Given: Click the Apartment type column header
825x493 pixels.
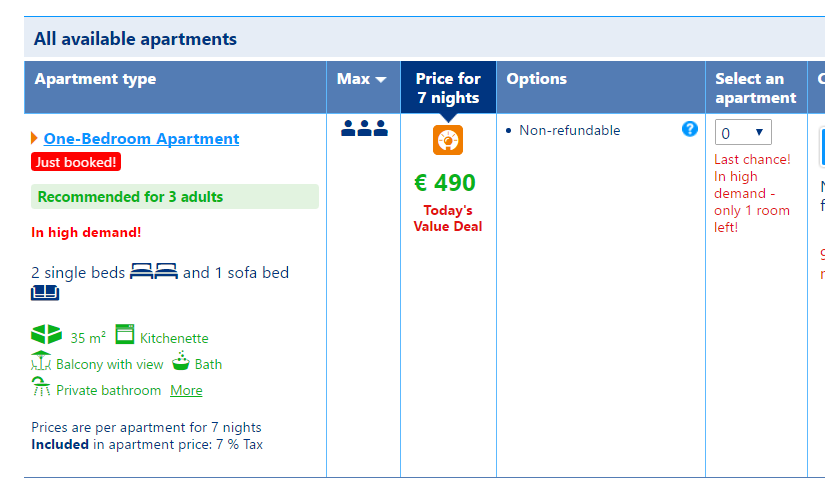Looking at the screenshot, I should point(95,79).
